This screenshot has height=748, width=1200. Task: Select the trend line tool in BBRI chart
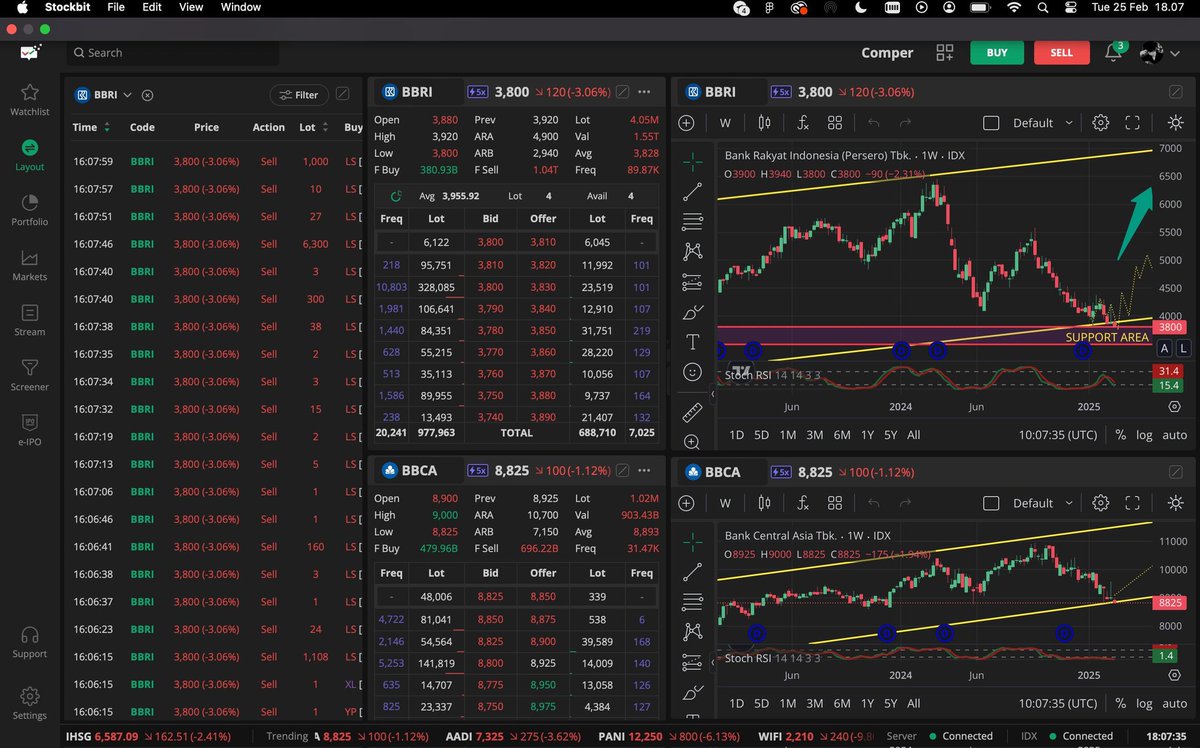click(691, 191)
